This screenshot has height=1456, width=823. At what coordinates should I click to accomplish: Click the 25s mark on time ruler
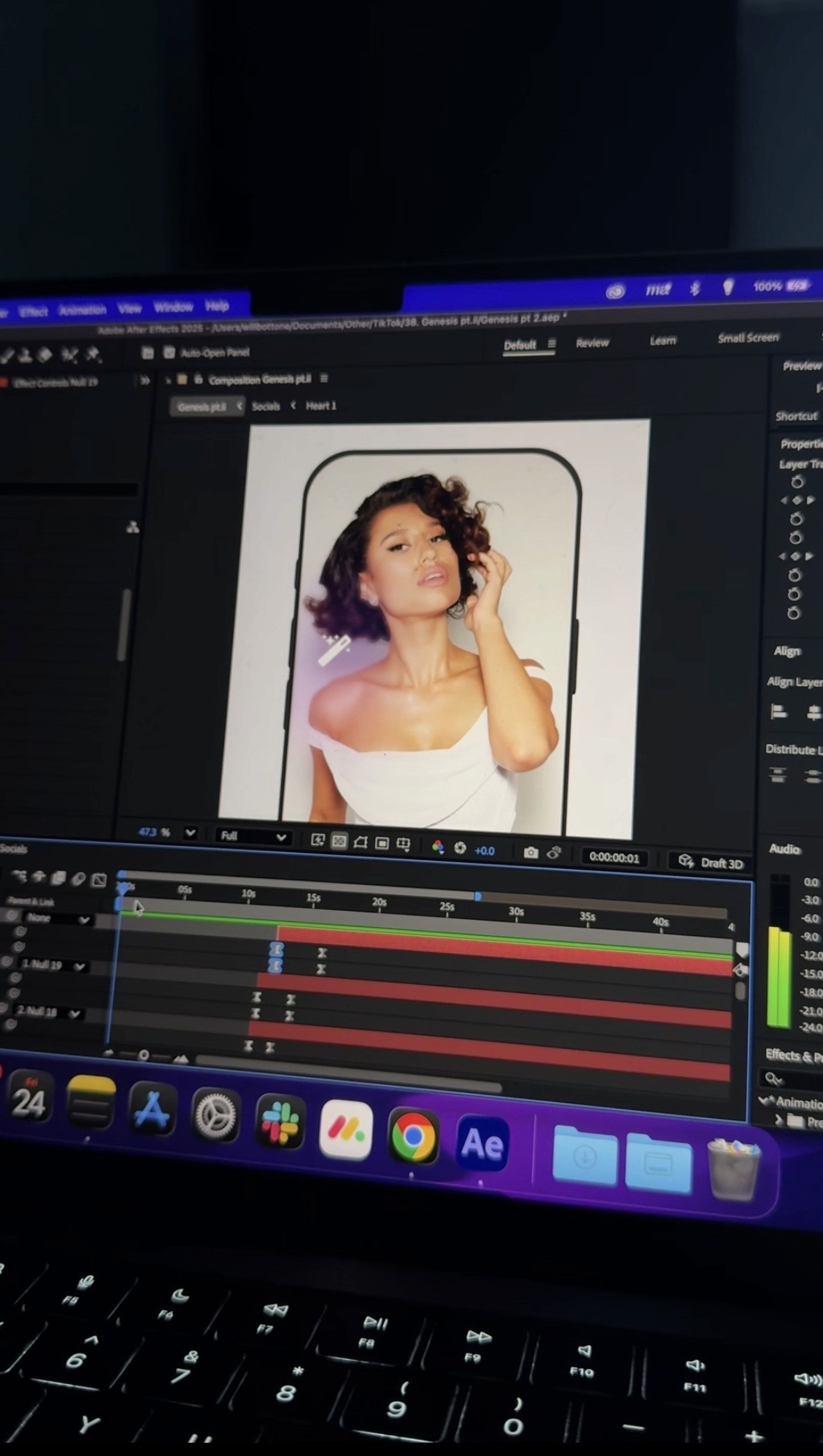pyautogui.click(x=447, y=907)
